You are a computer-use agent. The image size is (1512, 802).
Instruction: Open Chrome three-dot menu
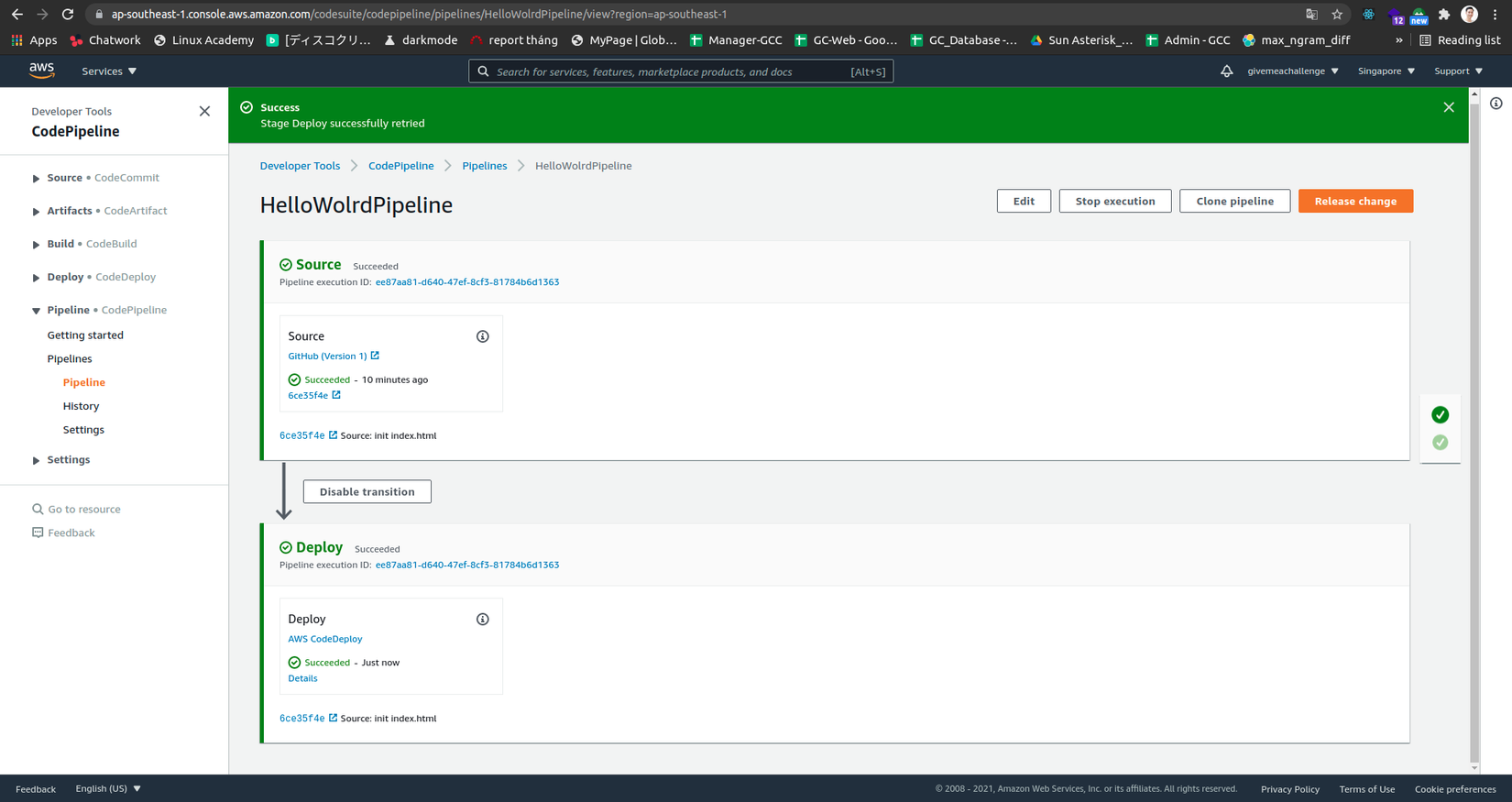tap(1496, 14)
